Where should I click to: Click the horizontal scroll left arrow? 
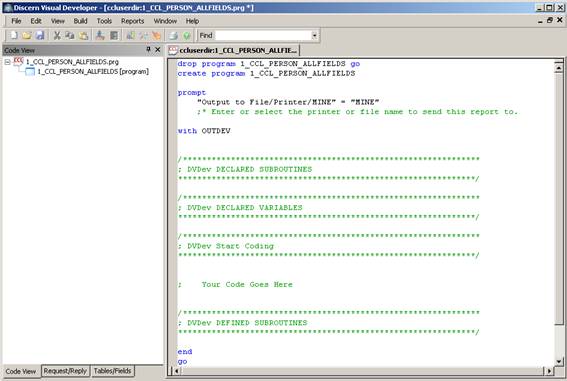176,371
